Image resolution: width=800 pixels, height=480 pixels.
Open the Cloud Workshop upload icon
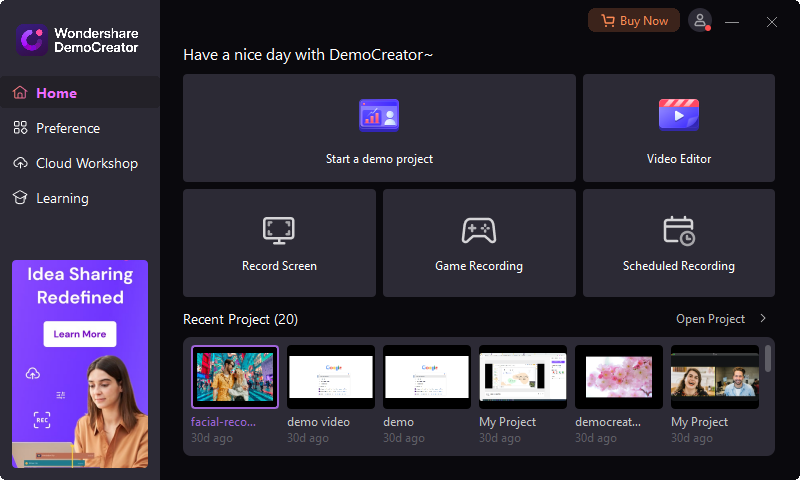(x=20, y=163)
